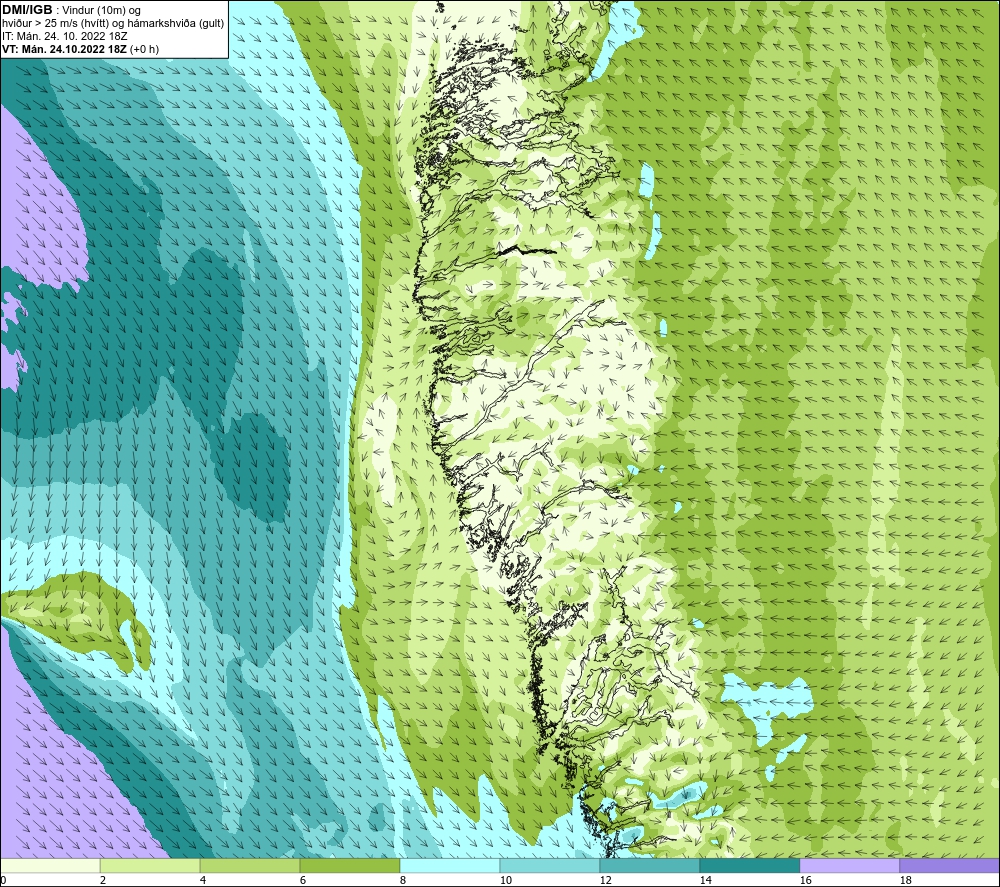The image size is (1000, 887).
Task: Click the 'Vindur (10m) og' label
Action: tap(101, 11)
